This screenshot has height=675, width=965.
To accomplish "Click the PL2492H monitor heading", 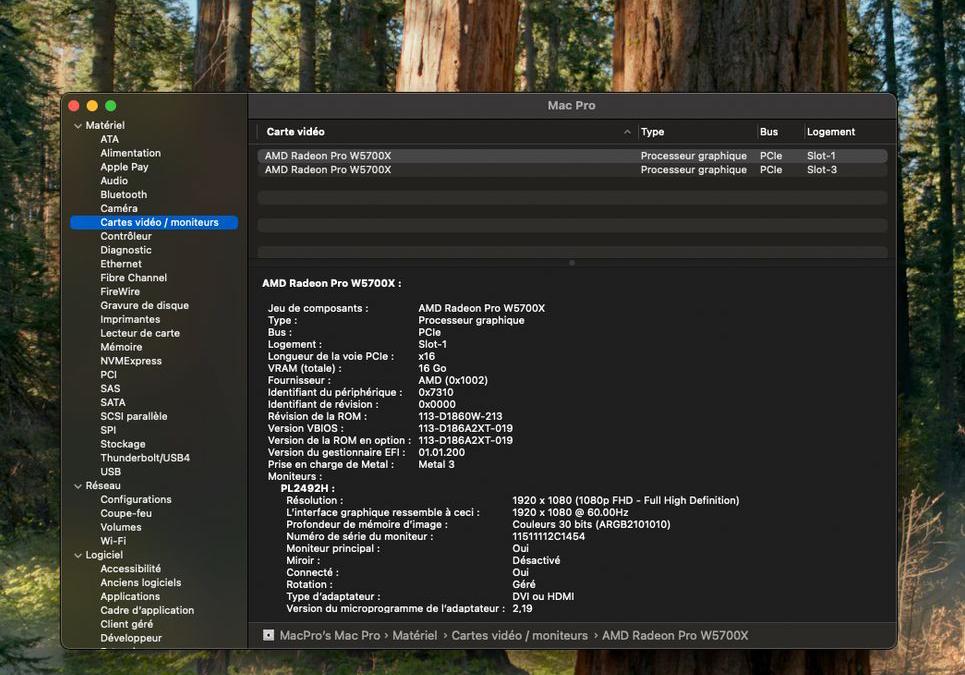I will (307, 488).
